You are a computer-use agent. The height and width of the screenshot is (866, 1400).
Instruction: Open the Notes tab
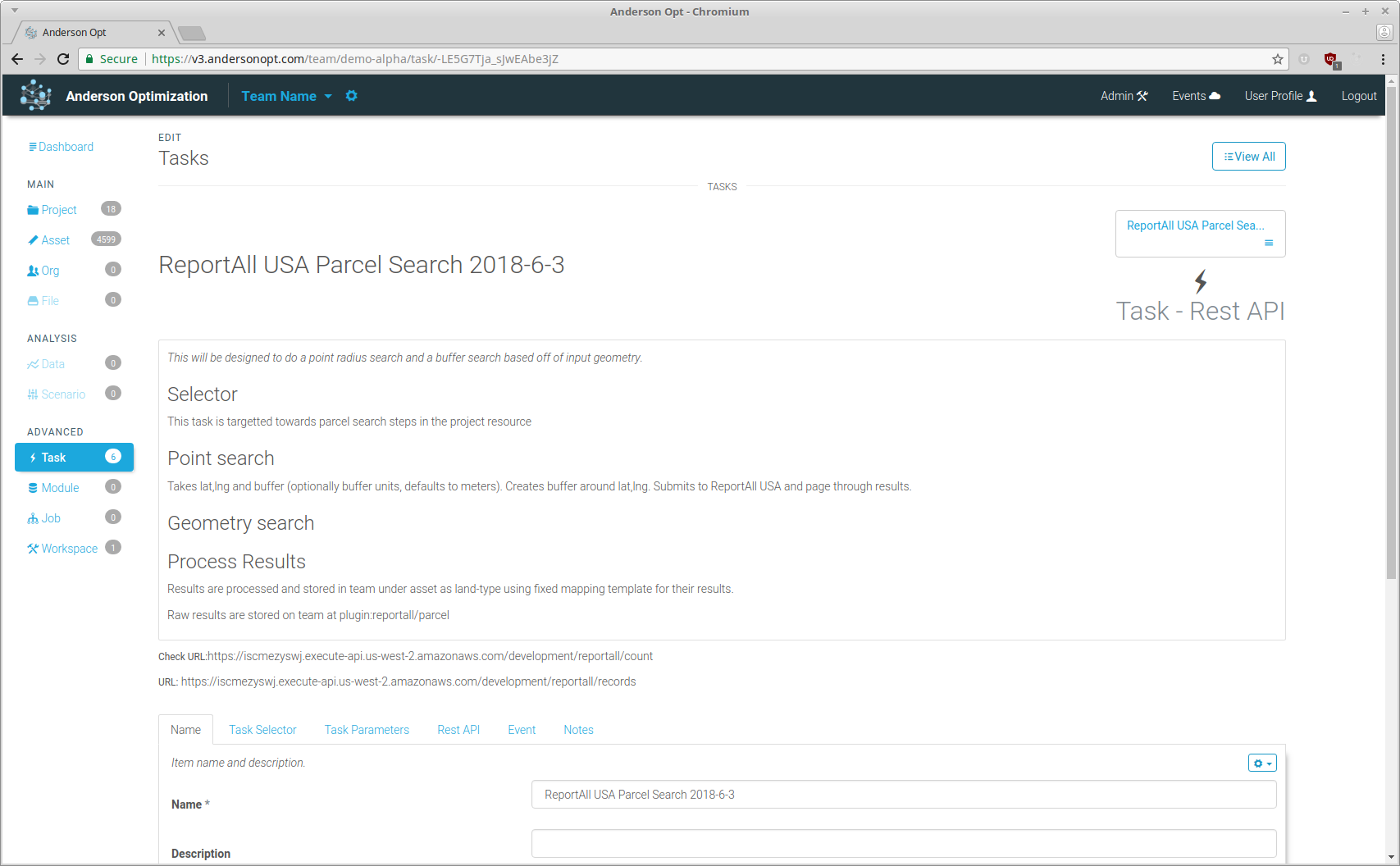click(x=578, y=730)
